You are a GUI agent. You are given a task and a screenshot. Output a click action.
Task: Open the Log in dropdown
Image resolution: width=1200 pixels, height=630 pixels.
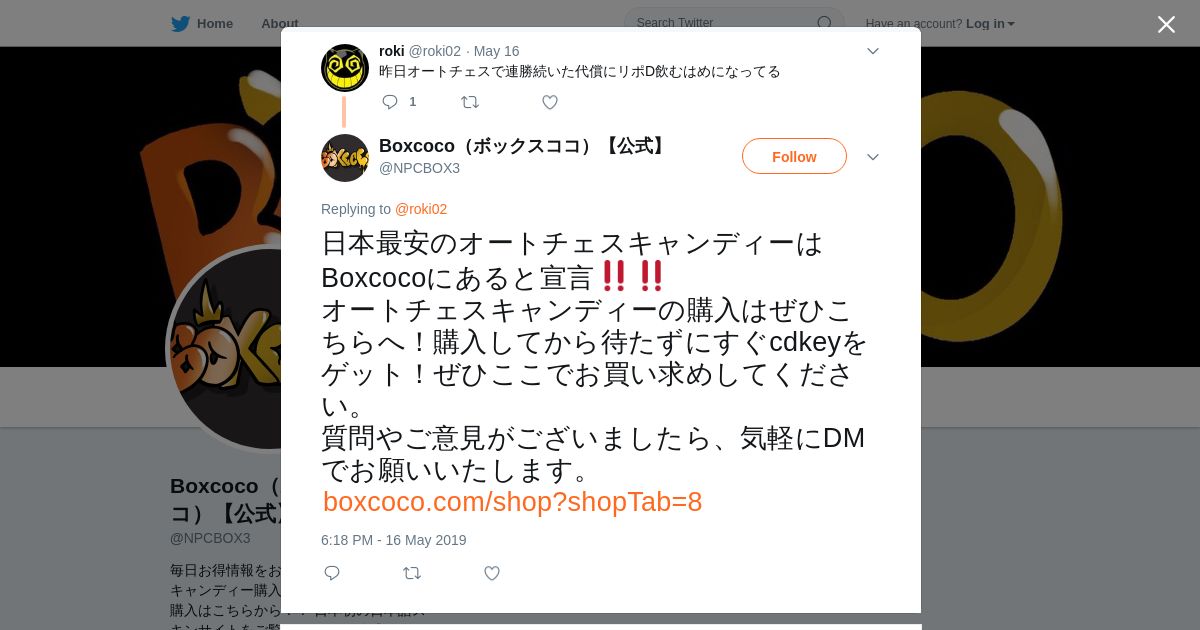[x=990, y=23]
